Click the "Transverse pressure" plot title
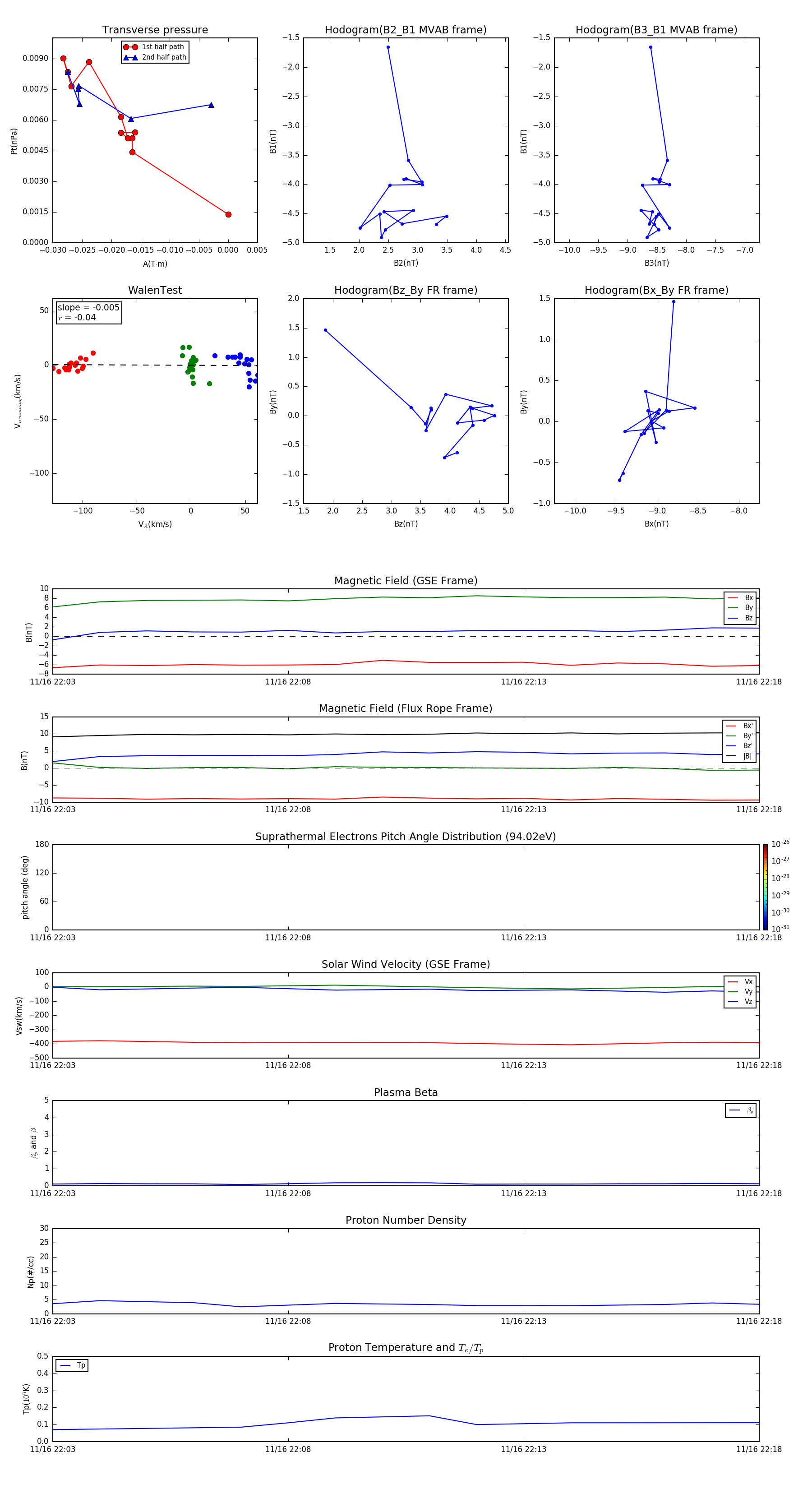 (155, 30)
